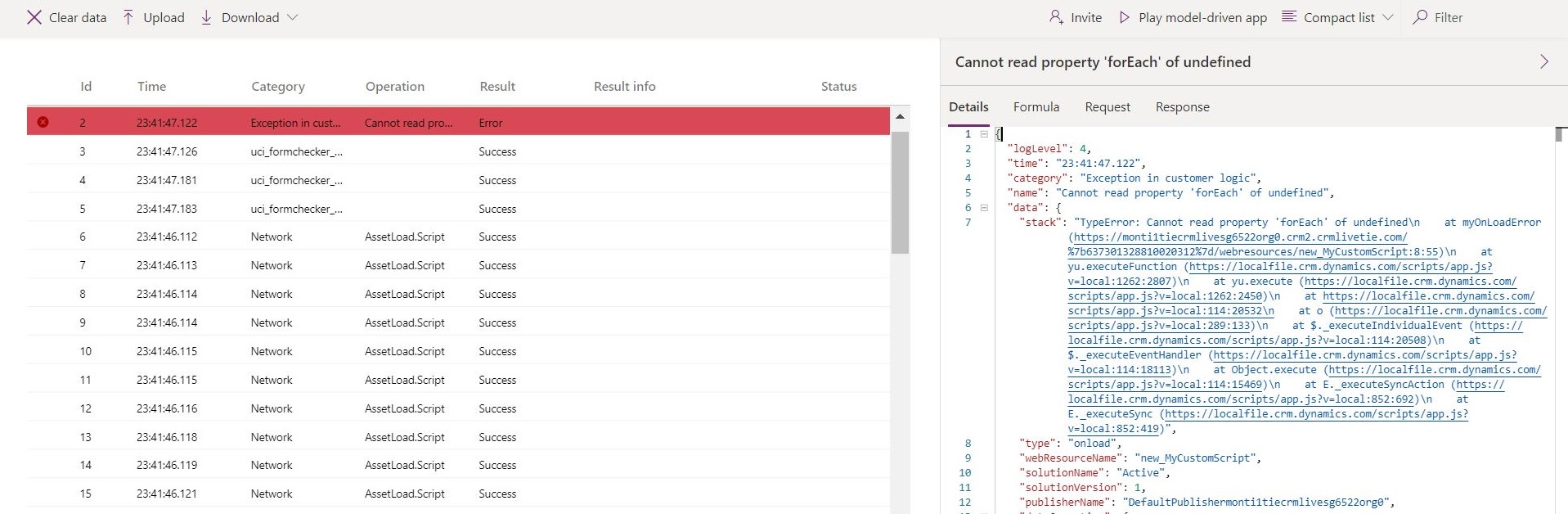Click the Download arrow icon

click(x=206, y=17)
